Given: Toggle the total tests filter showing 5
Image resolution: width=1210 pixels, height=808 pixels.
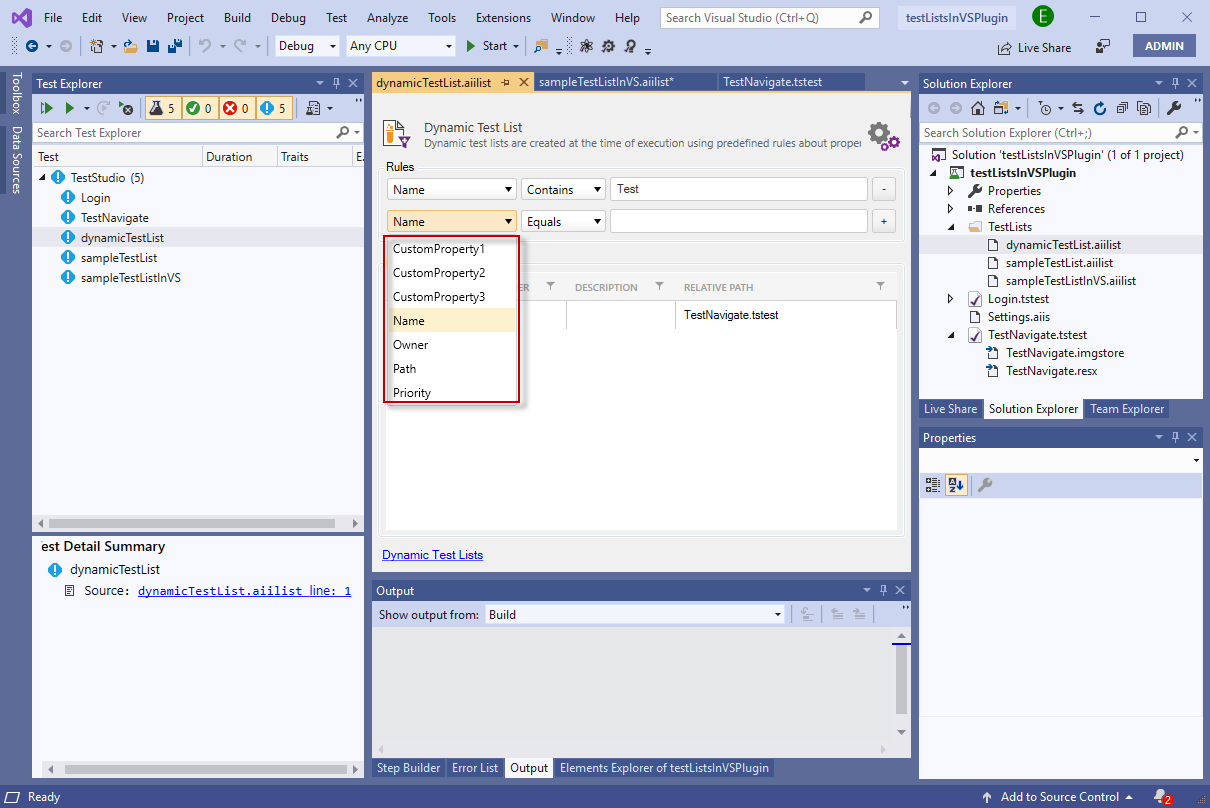Looking at the screenshot, I should (x=162, y=108).
